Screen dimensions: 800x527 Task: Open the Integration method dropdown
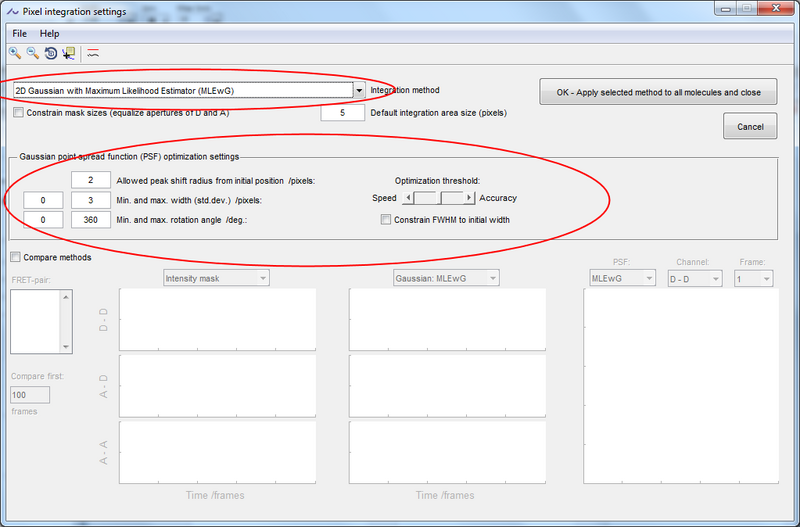point(359,90)
